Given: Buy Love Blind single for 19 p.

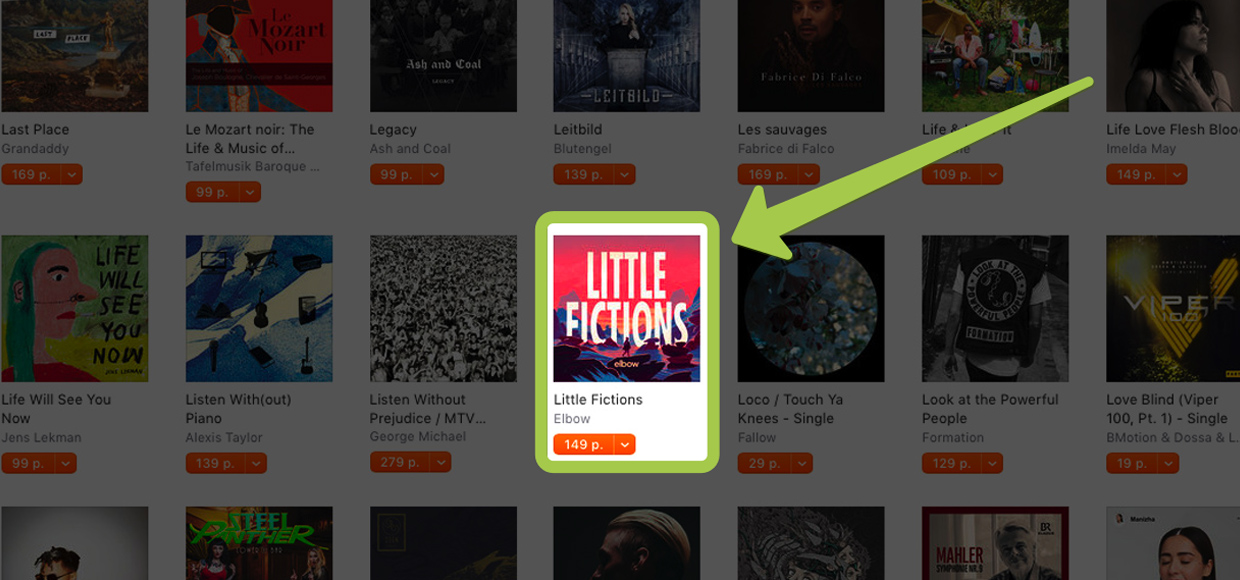Looking at the screenshot, I should (1132, 463).
